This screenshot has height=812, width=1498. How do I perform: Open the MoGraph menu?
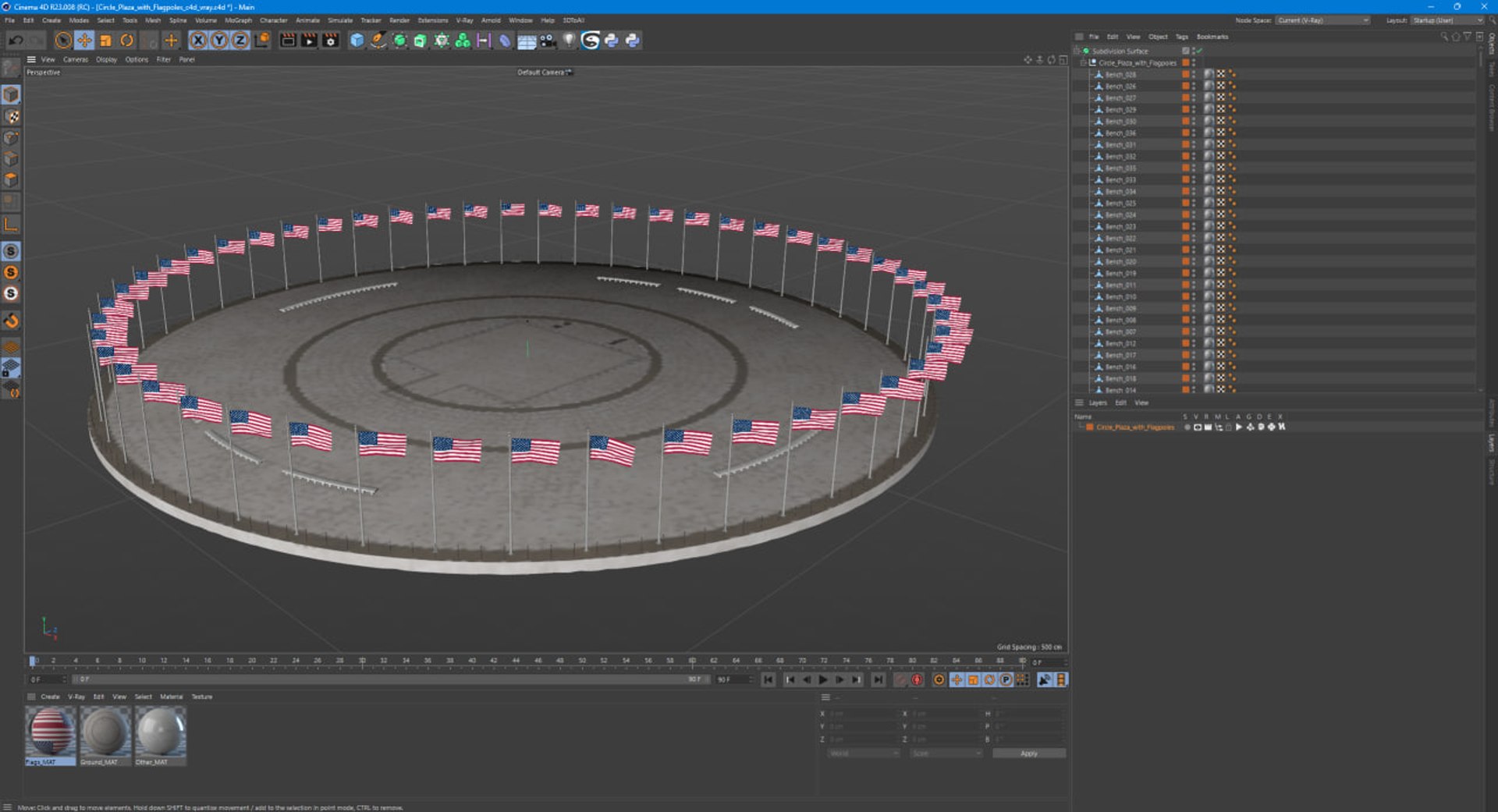pos(238,20)
